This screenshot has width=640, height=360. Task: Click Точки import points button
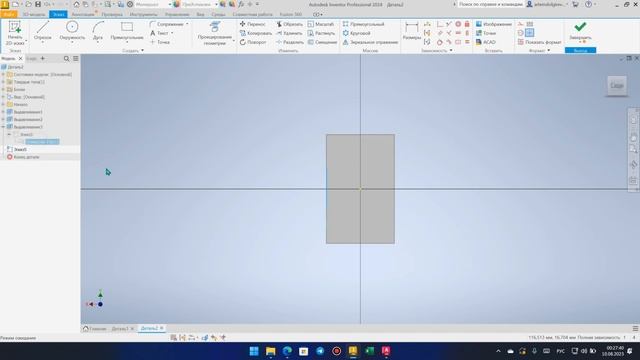coord(486,33)
